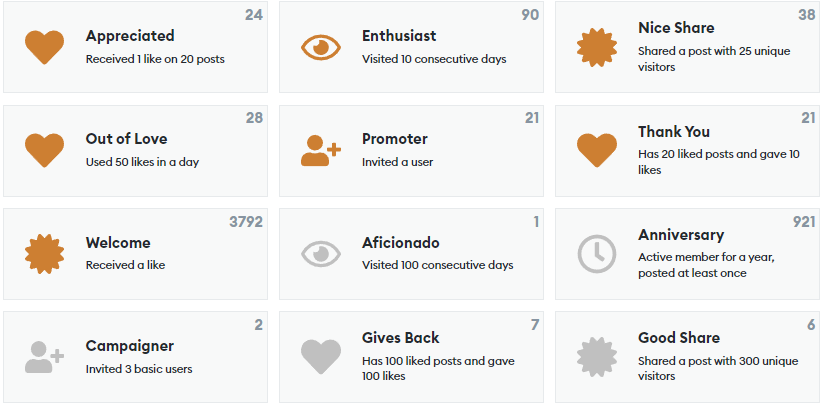Click the Welcome badge starburst icon
Screen dimensions: 829x403
[44, 254]
